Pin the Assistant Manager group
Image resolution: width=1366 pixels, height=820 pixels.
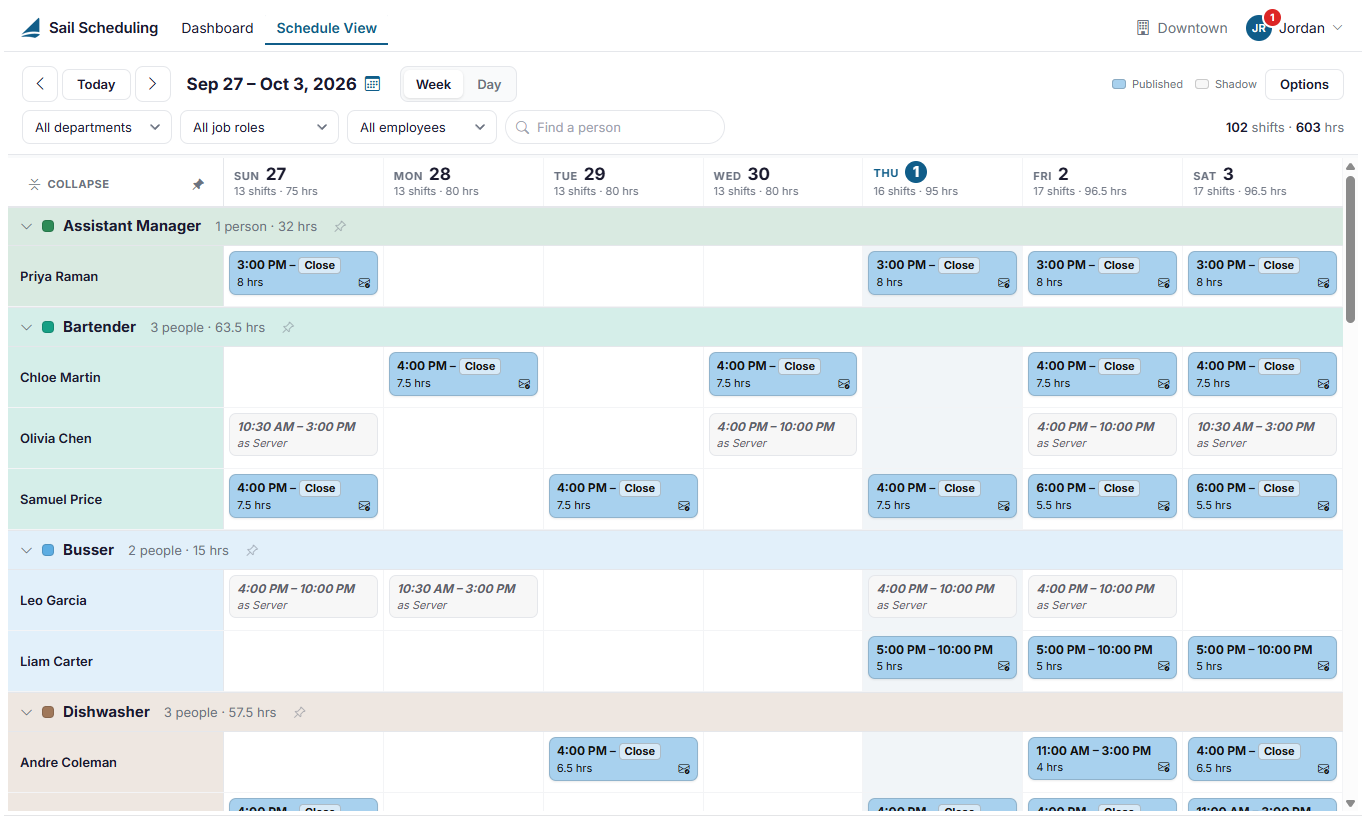pos(340,226)
